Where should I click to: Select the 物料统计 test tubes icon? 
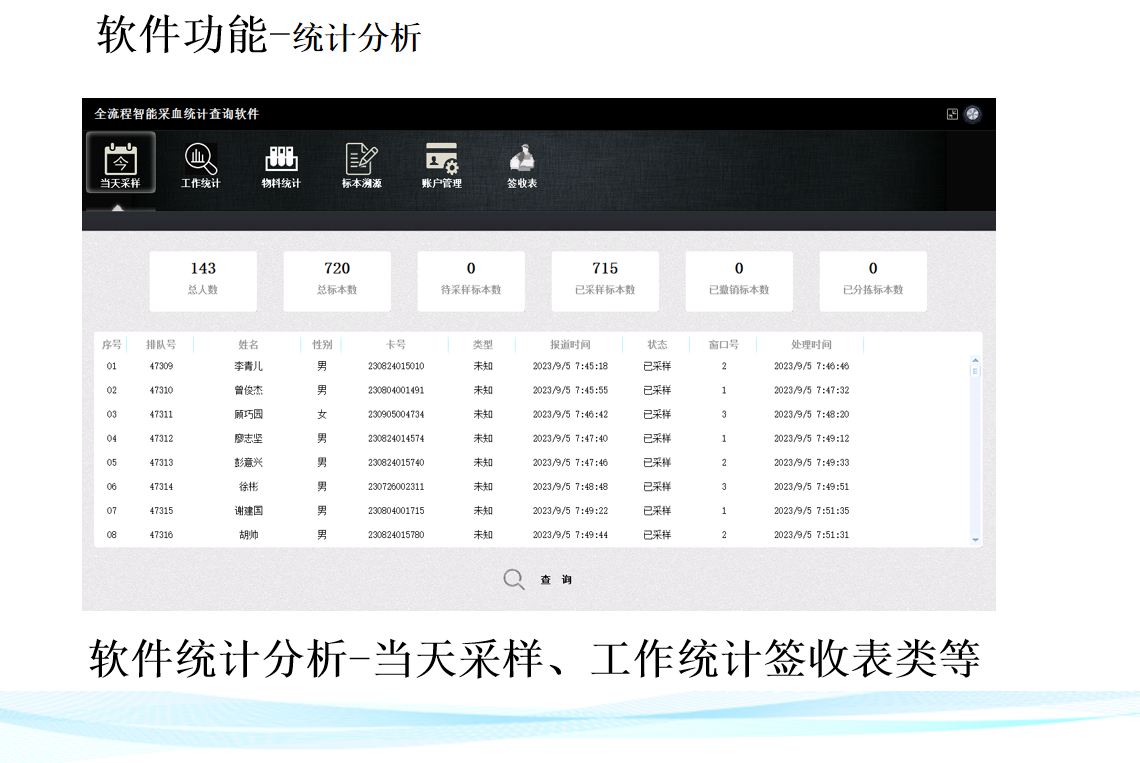point(281,160)
